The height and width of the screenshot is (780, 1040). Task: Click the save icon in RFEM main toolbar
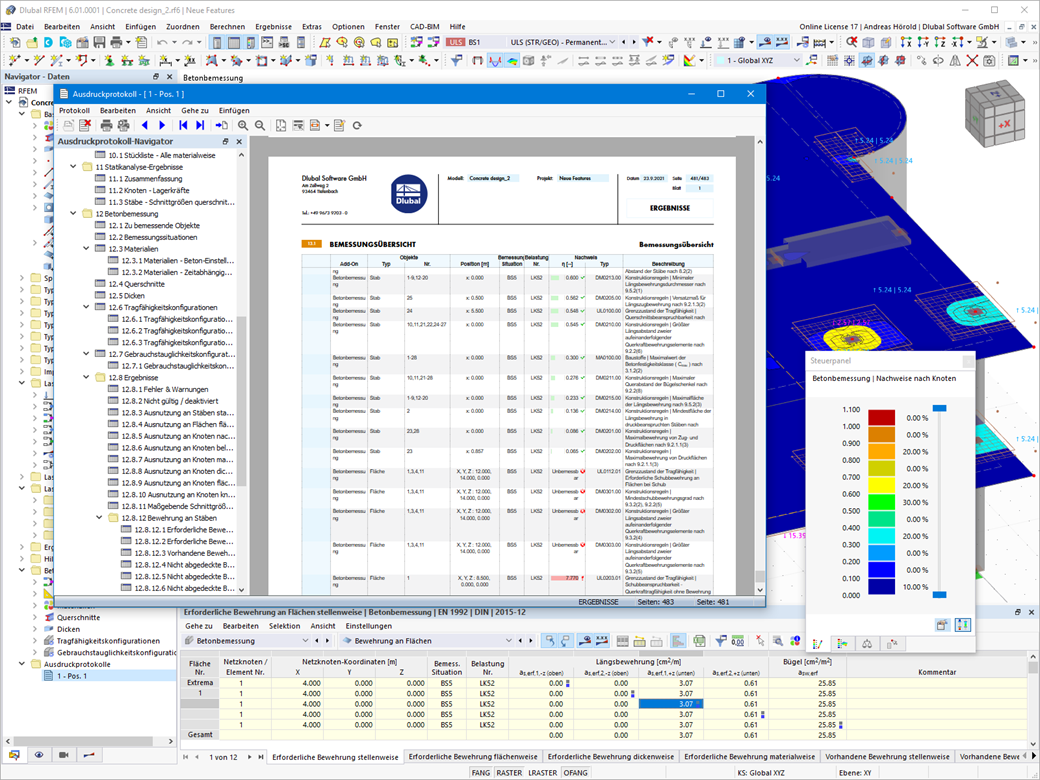coord(99,42)
